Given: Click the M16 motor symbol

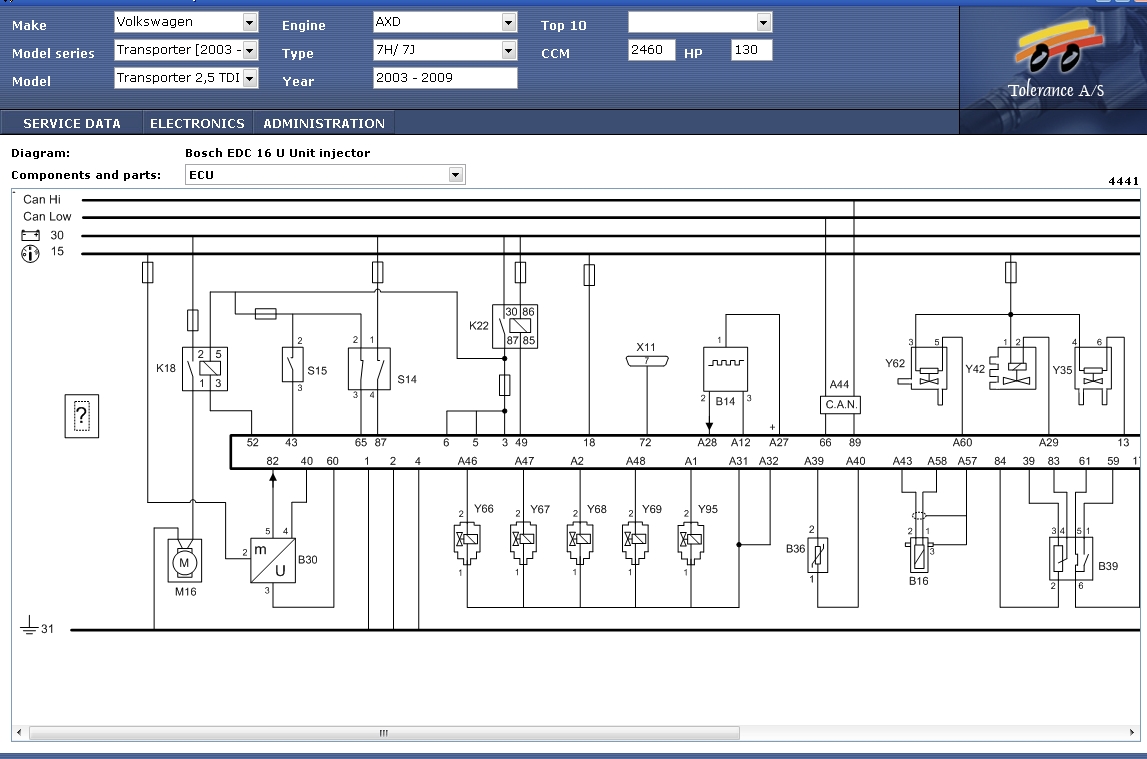Looking at the screenshot, I should point(183,563).
